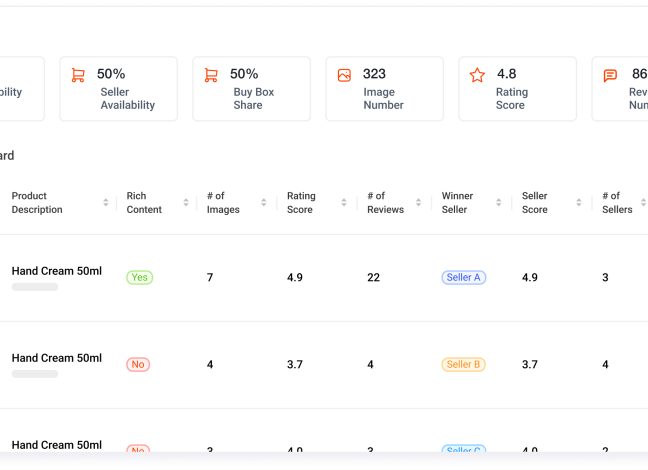This screenshot has height=470, width=648.
Task: Click rating score 3.7 in Seller B row
Action: [295, 365]
